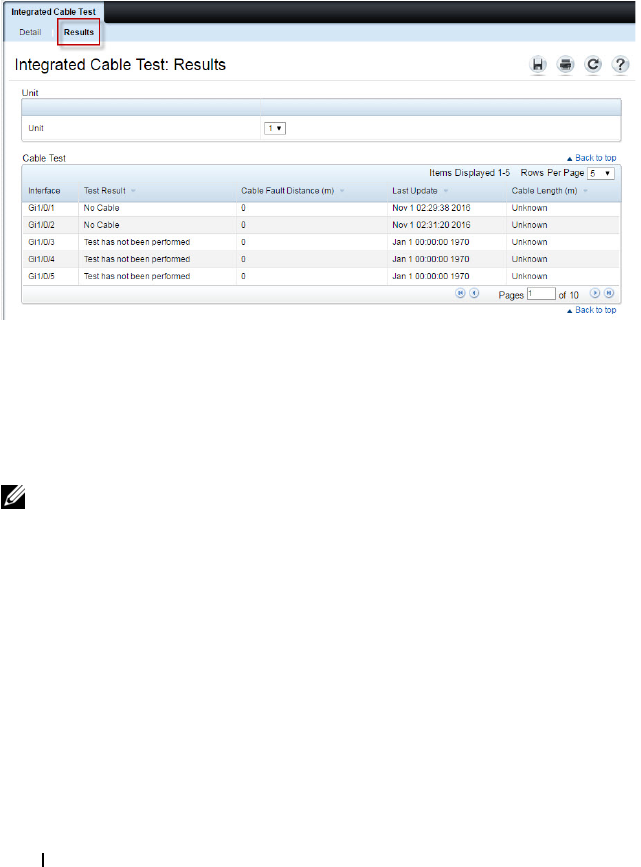Click Unknown cable length for Gi1/0/5
The image size is (641, 867).
pyautogui.click(x=529, y=276)
